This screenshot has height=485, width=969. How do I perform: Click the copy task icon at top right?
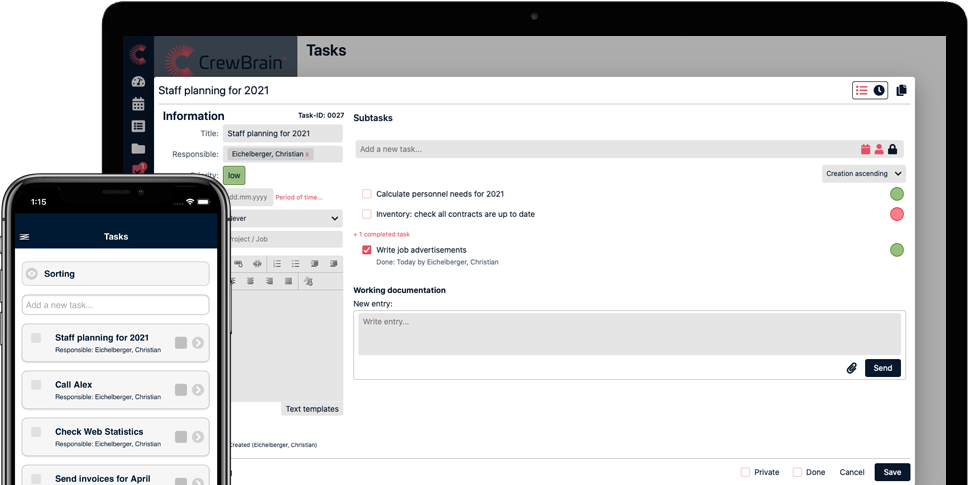tap(901, 90)
